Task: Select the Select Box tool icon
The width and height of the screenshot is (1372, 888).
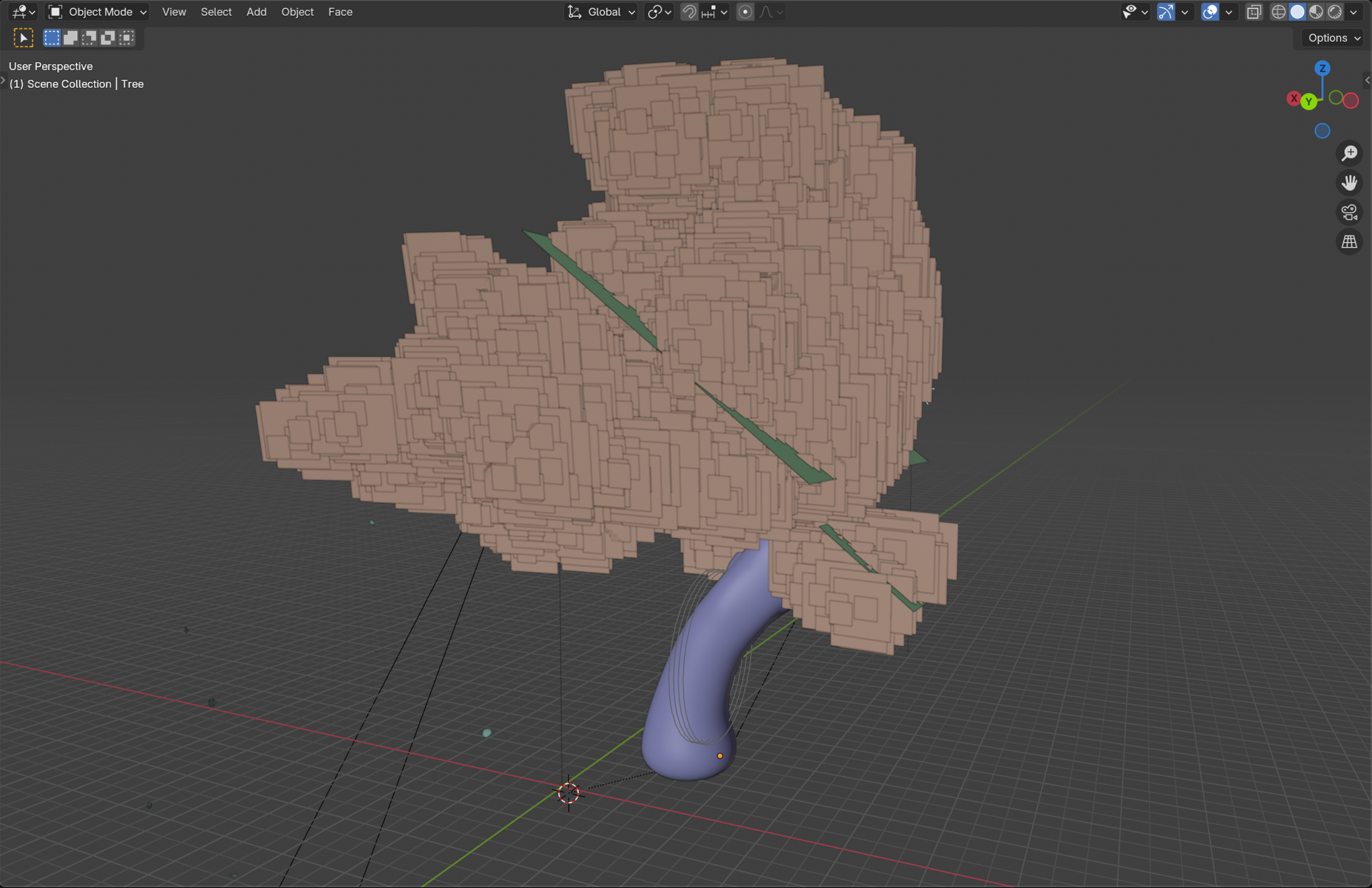Action: tap(23, 38)
